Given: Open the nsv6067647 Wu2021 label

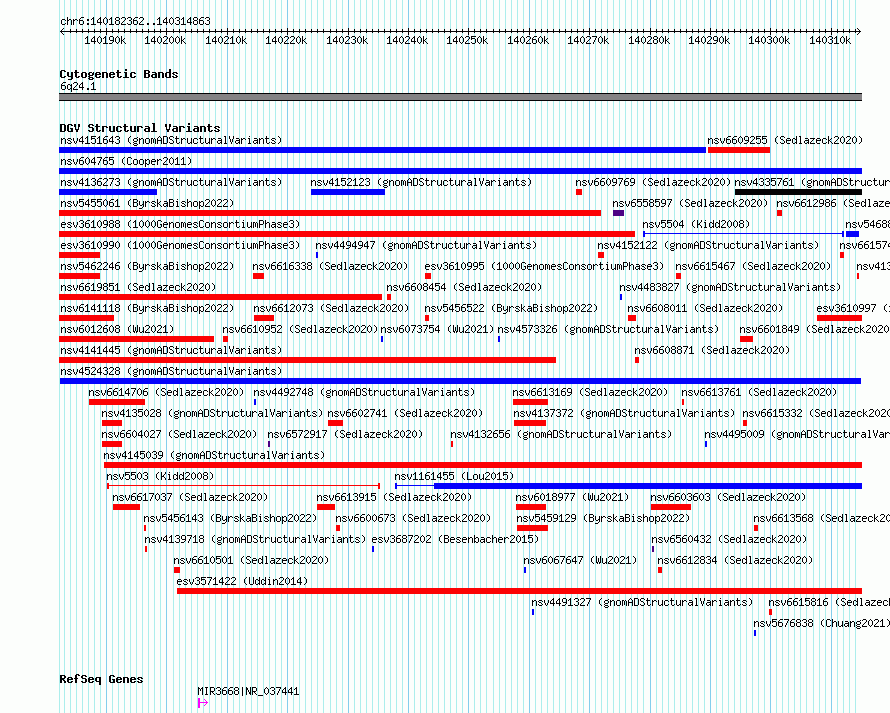Looking at the screenshot, I should [580, 560].
